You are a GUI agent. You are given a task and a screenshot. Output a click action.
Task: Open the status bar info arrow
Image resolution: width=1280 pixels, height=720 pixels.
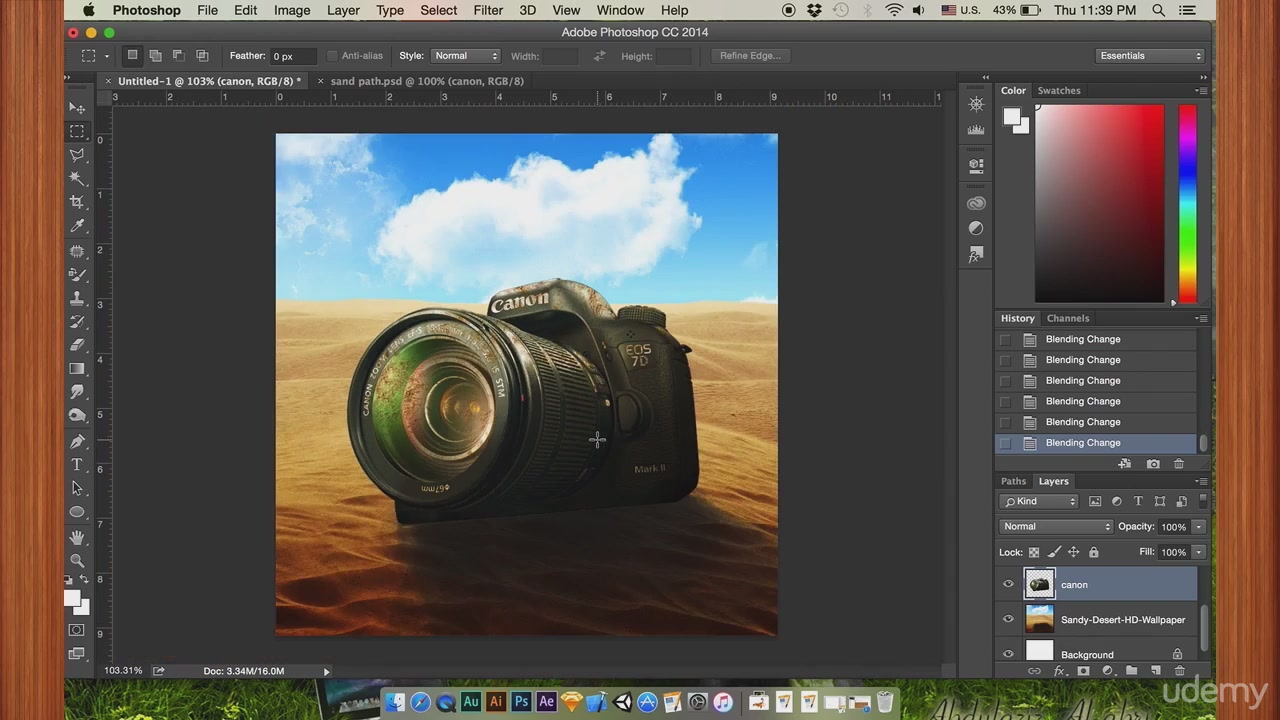[326, 671]
